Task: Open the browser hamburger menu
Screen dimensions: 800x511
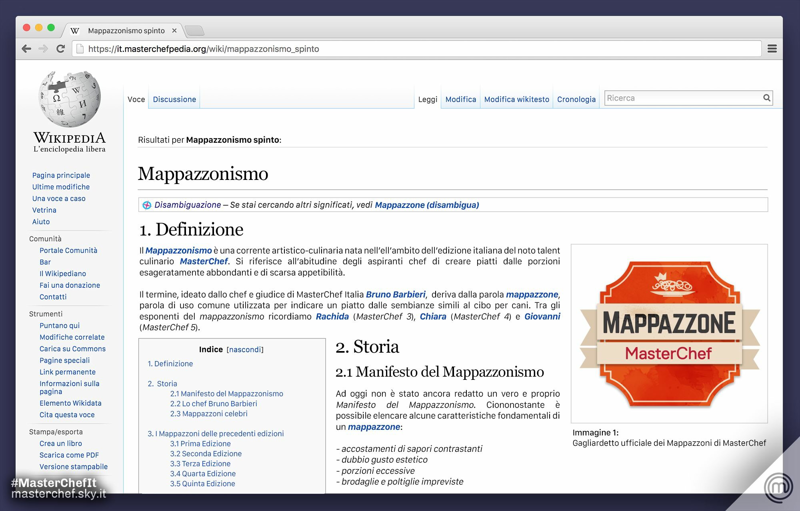Action: (x=772, y=49)
